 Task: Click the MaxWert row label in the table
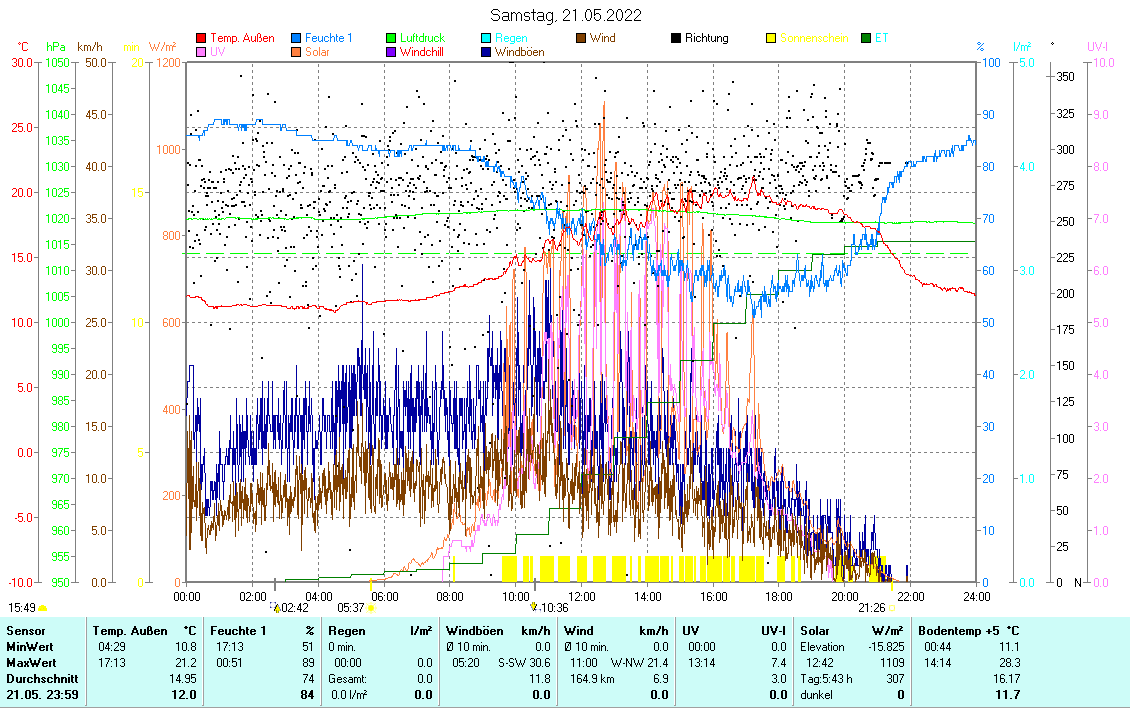(29, 663)
